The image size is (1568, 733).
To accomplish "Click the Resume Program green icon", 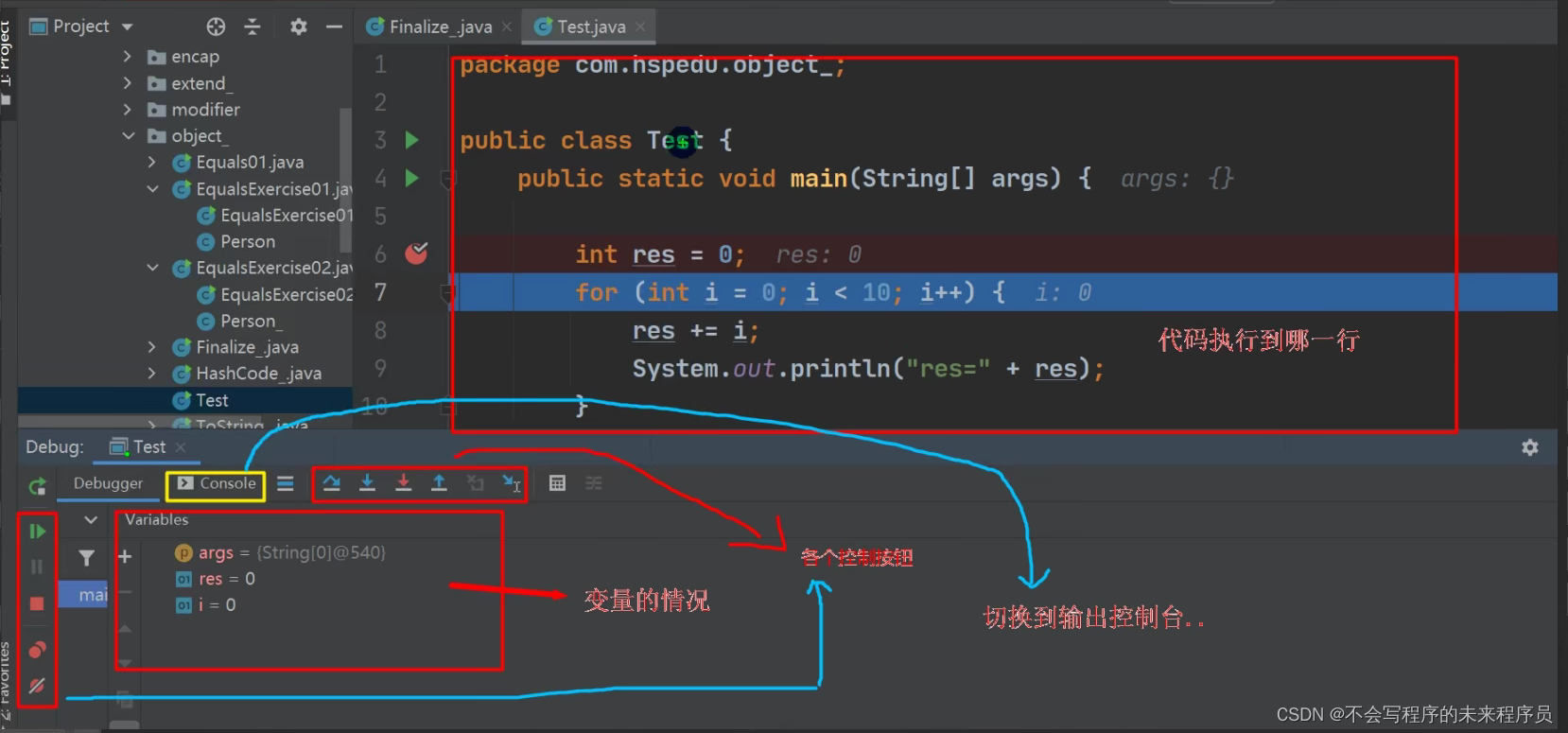I will (37, 532).
